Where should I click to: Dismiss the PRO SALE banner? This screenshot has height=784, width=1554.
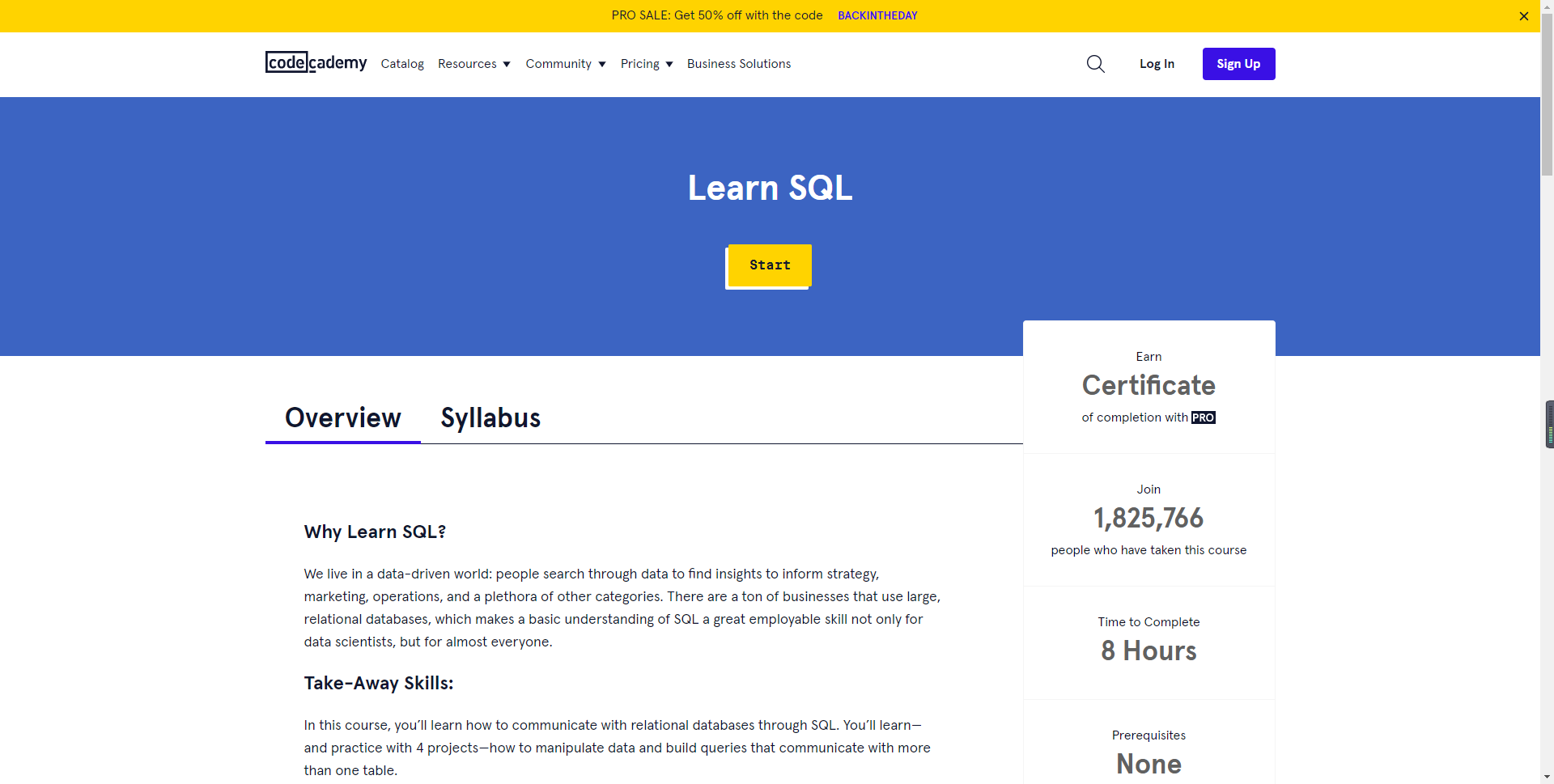(x=1523, y=16)
